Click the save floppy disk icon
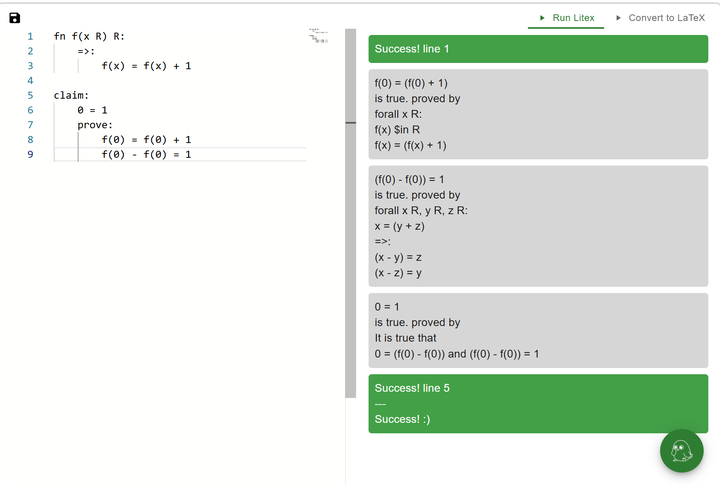Viewport: 720px width, 485px height. [15, 18]
